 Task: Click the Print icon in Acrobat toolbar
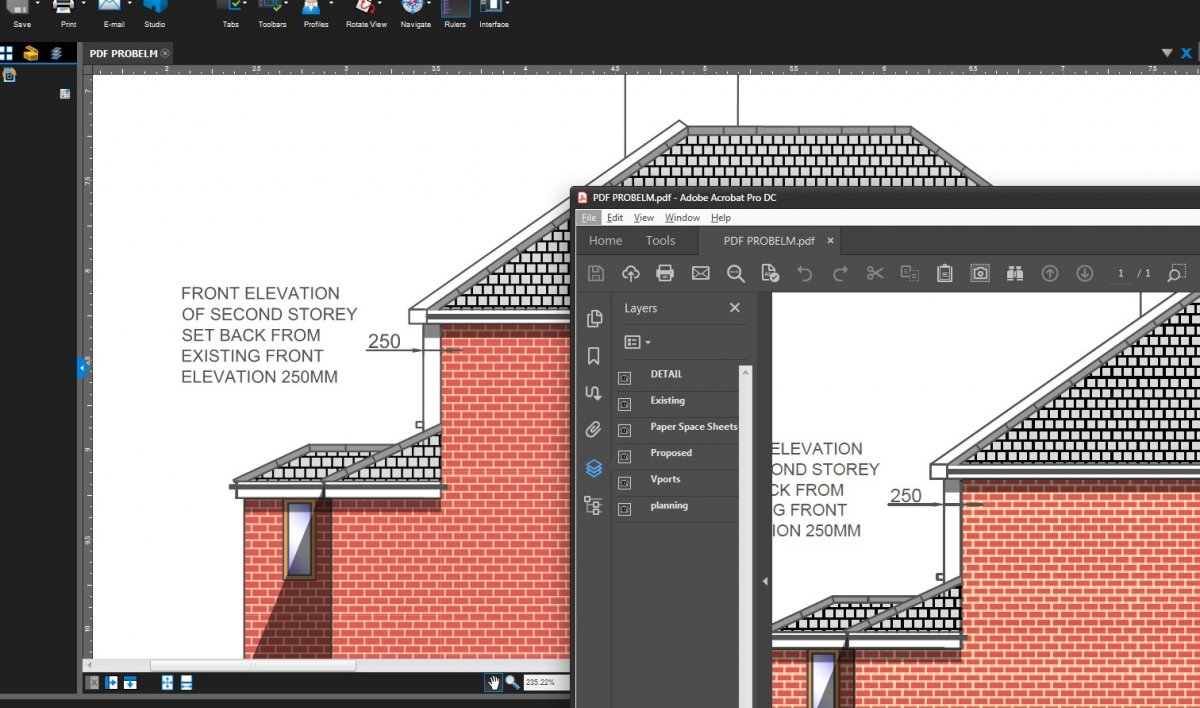665,273
